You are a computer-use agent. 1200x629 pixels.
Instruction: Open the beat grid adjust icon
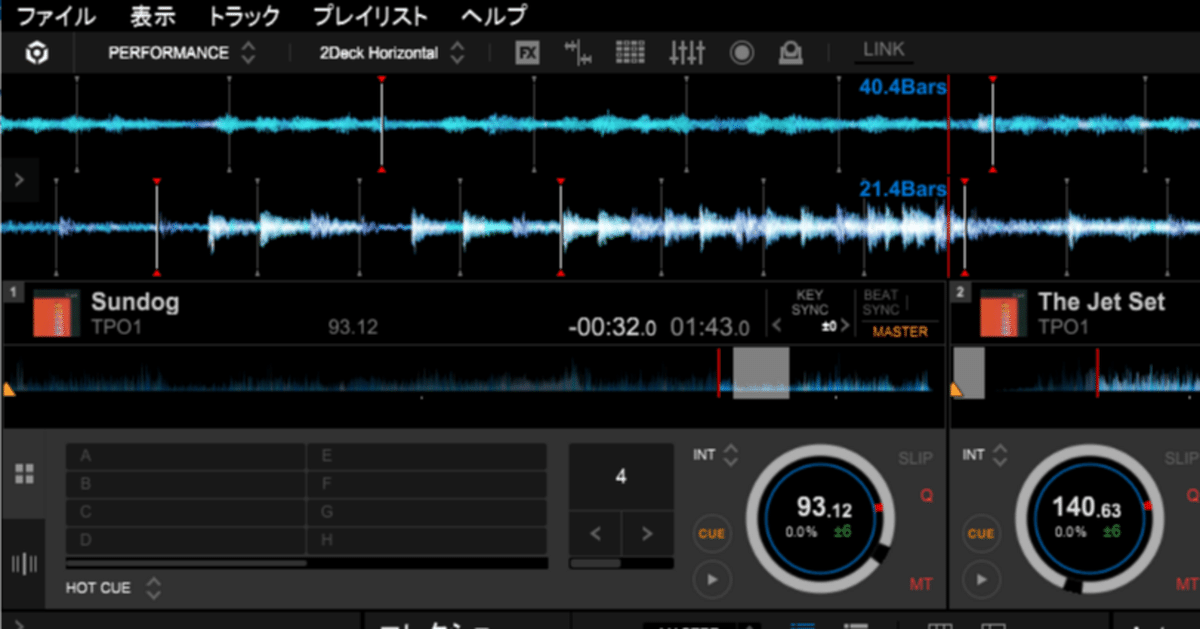578,53
